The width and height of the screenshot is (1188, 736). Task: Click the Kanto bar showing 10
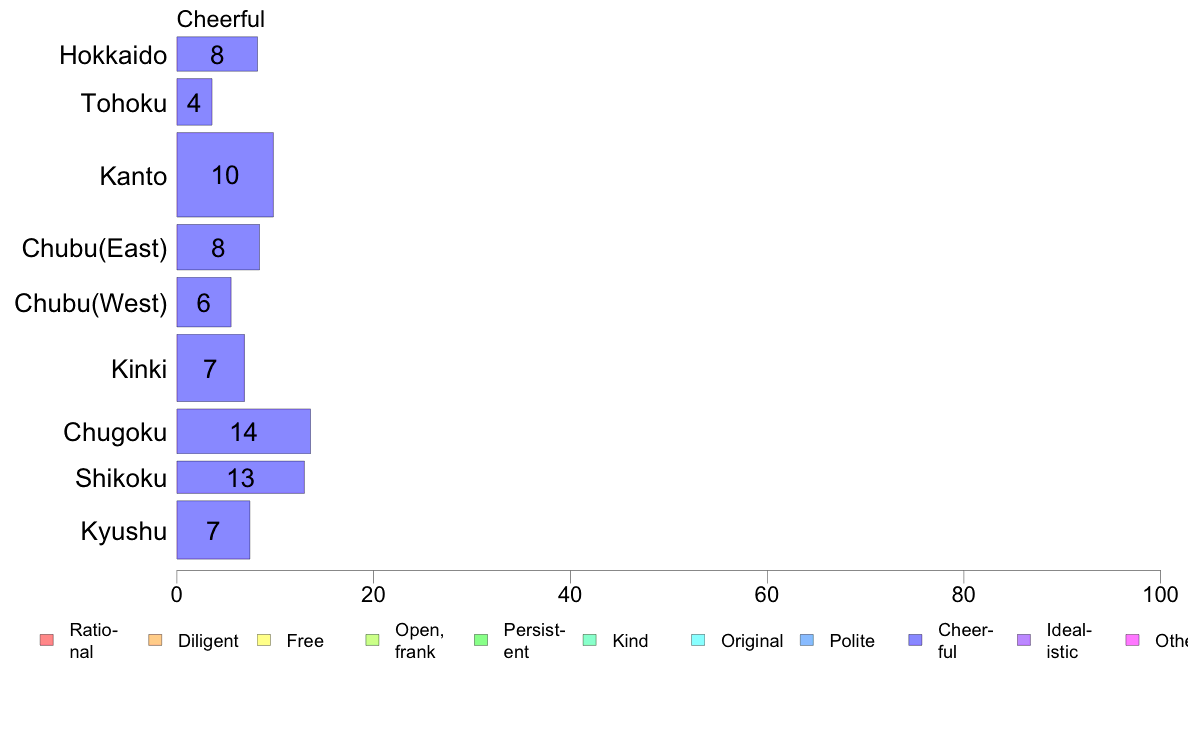coord(225,174)
